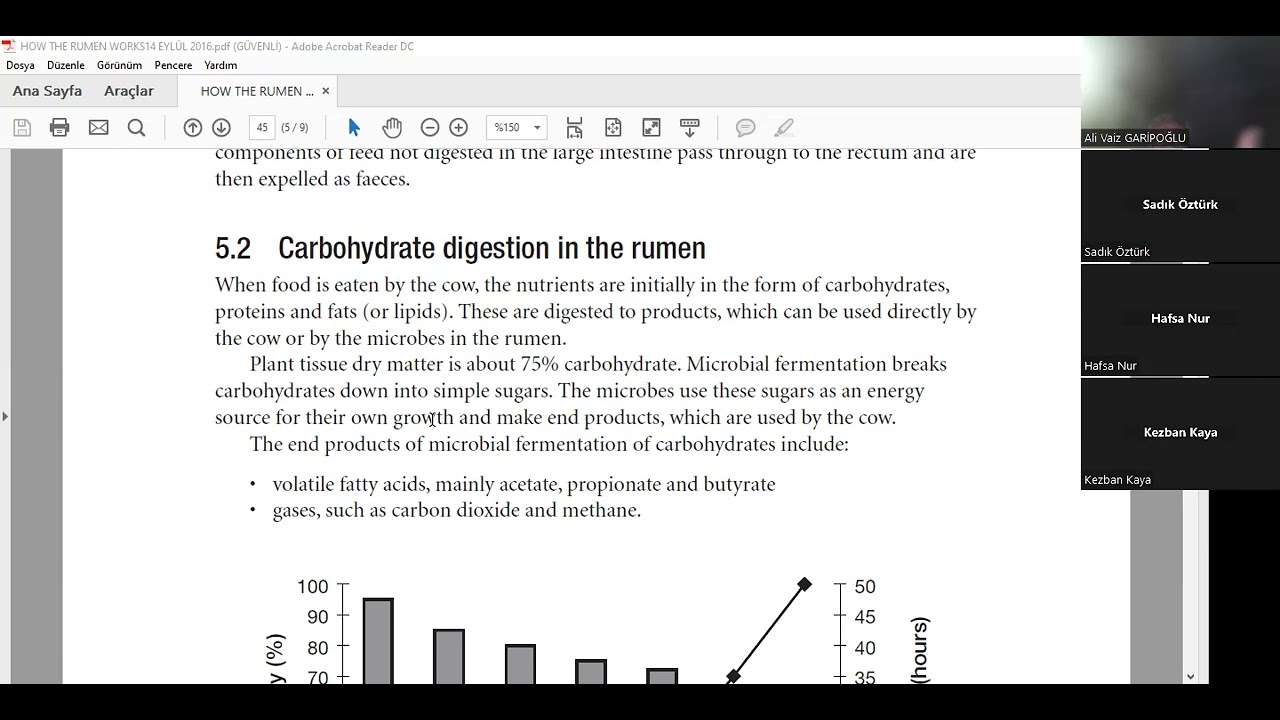Open the Yardım menu
The height and width of the screenshot is (720, 1280).
(x=221, y=65)
